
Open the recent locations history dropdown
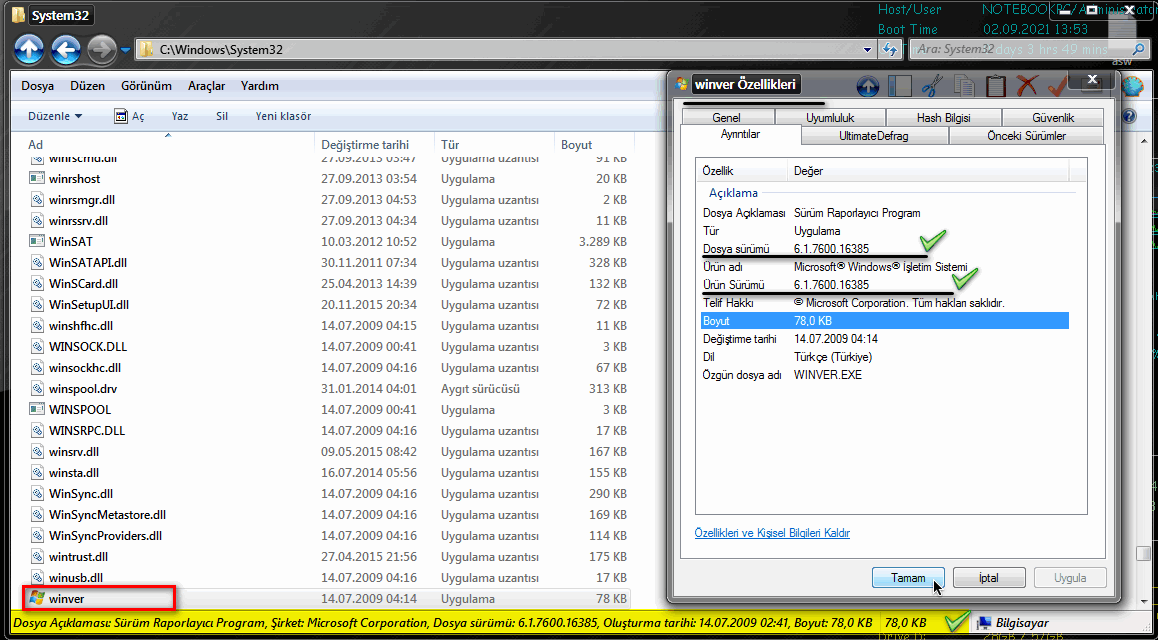pos(125,50)
